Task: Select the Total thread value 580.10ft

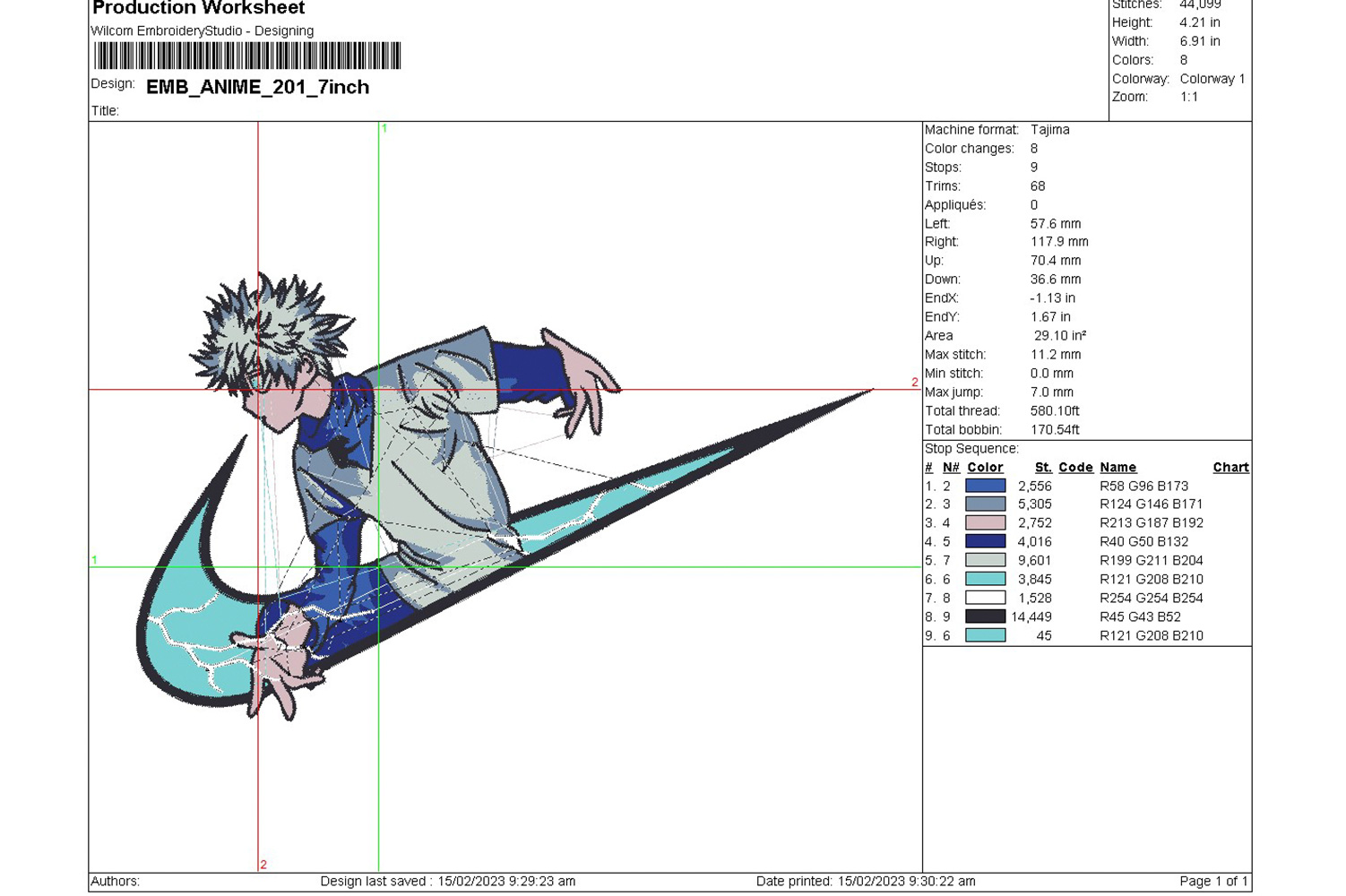Action: point(1055,411)
